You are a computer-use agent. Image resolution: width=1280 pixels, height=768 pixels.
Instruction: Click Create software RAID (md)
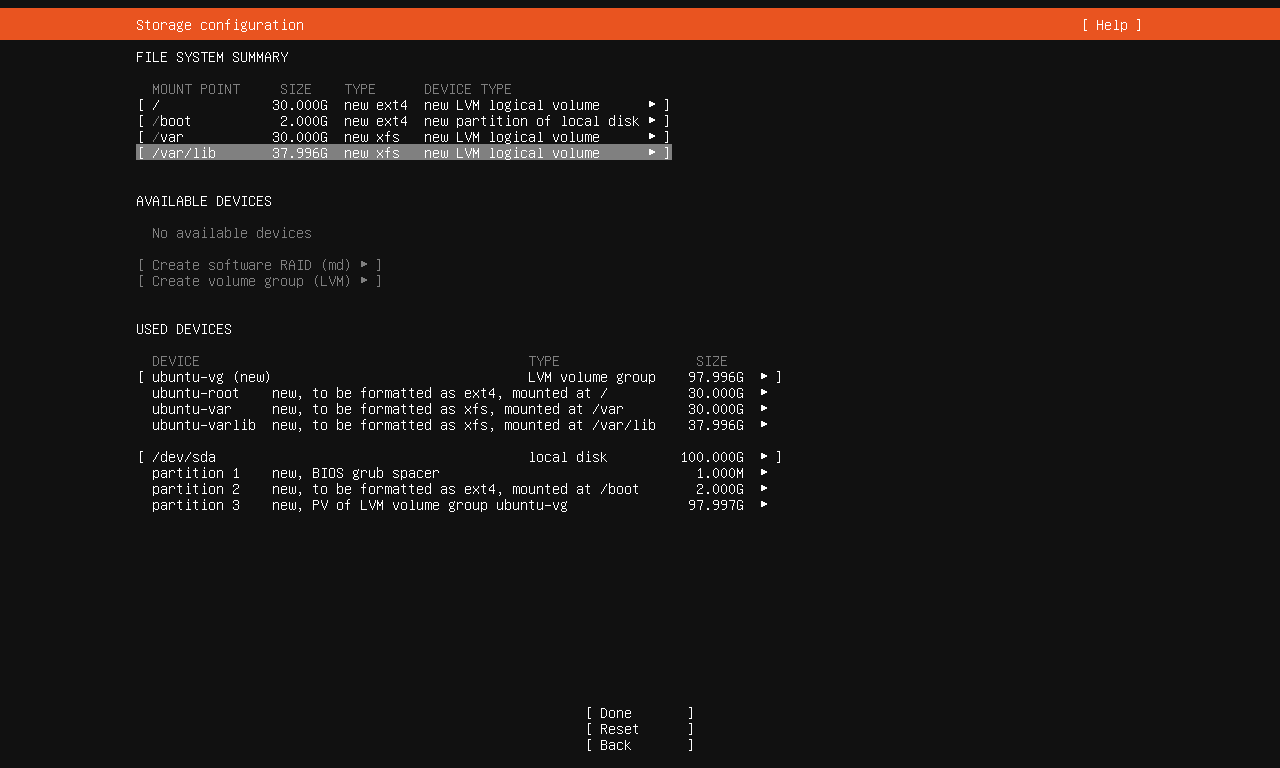pyautogui.click(x=259, y=265)
